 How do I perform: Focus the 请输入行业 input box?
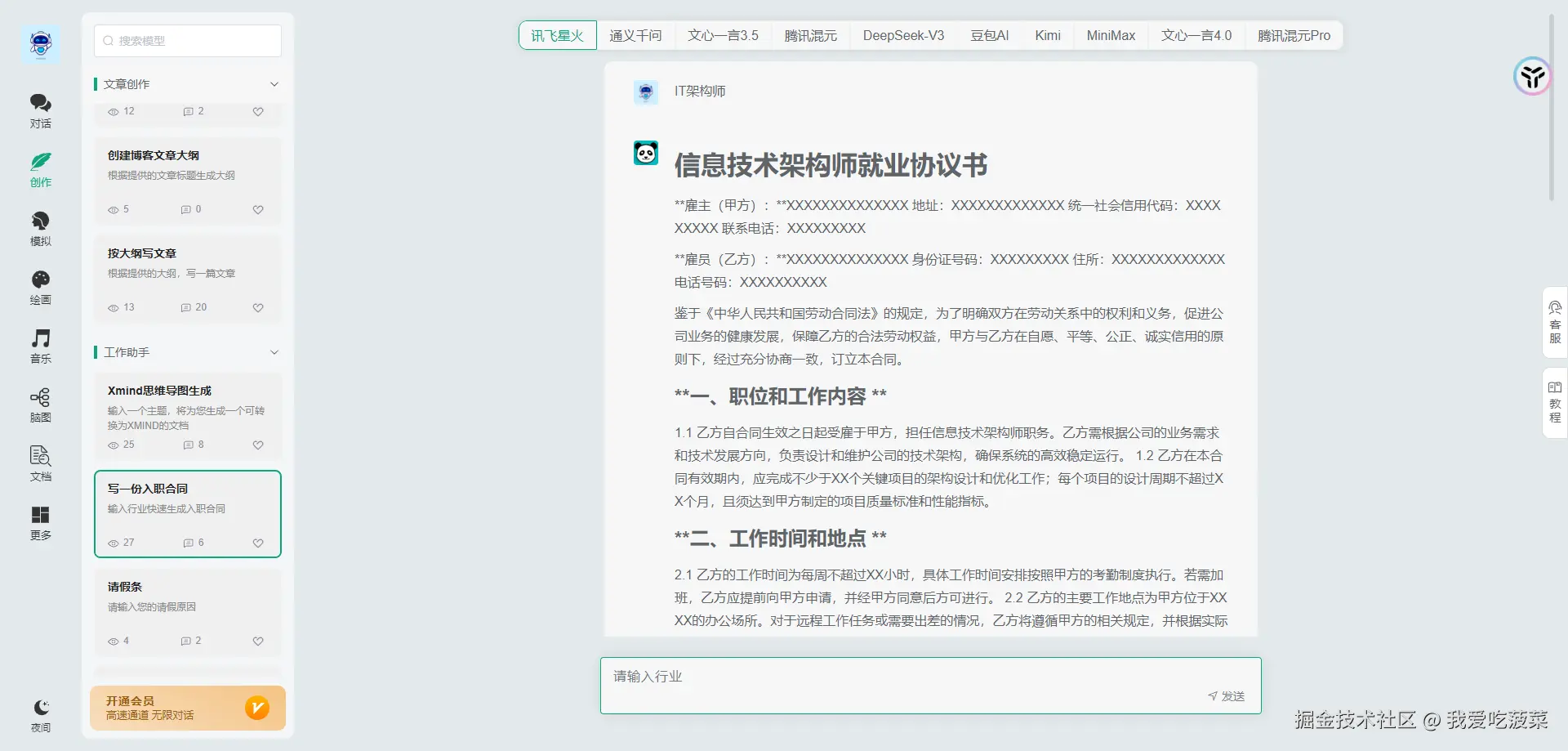click(931, 686)
